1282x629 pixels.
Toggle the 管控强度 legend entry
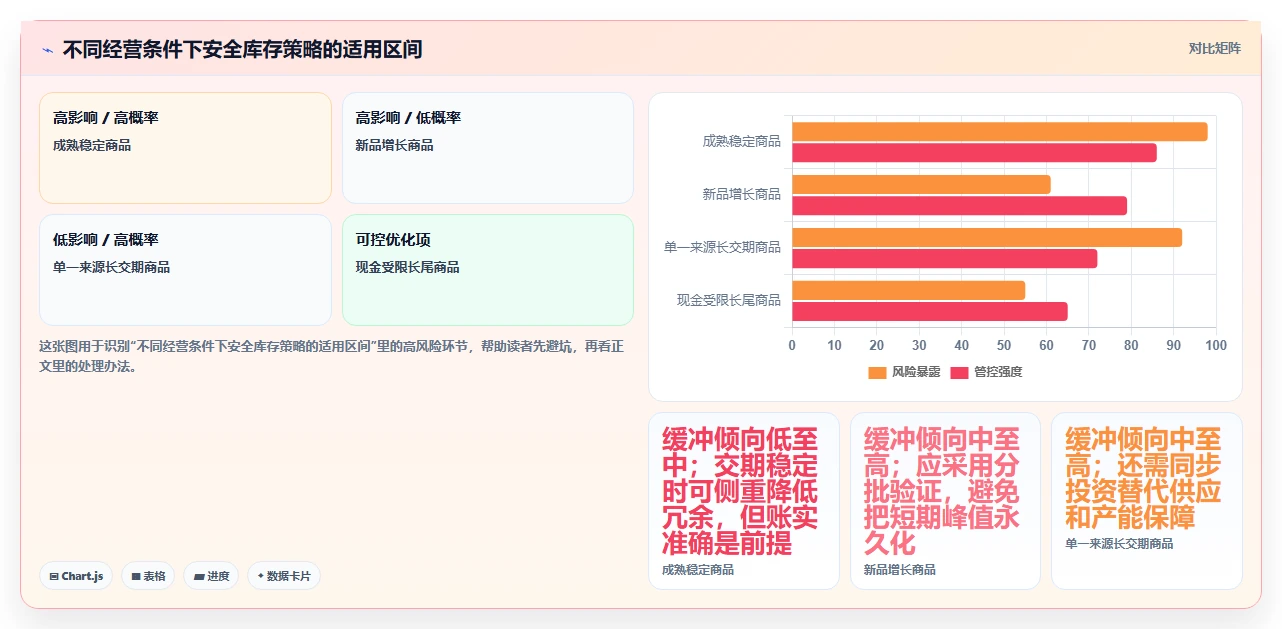click(986, 372)
